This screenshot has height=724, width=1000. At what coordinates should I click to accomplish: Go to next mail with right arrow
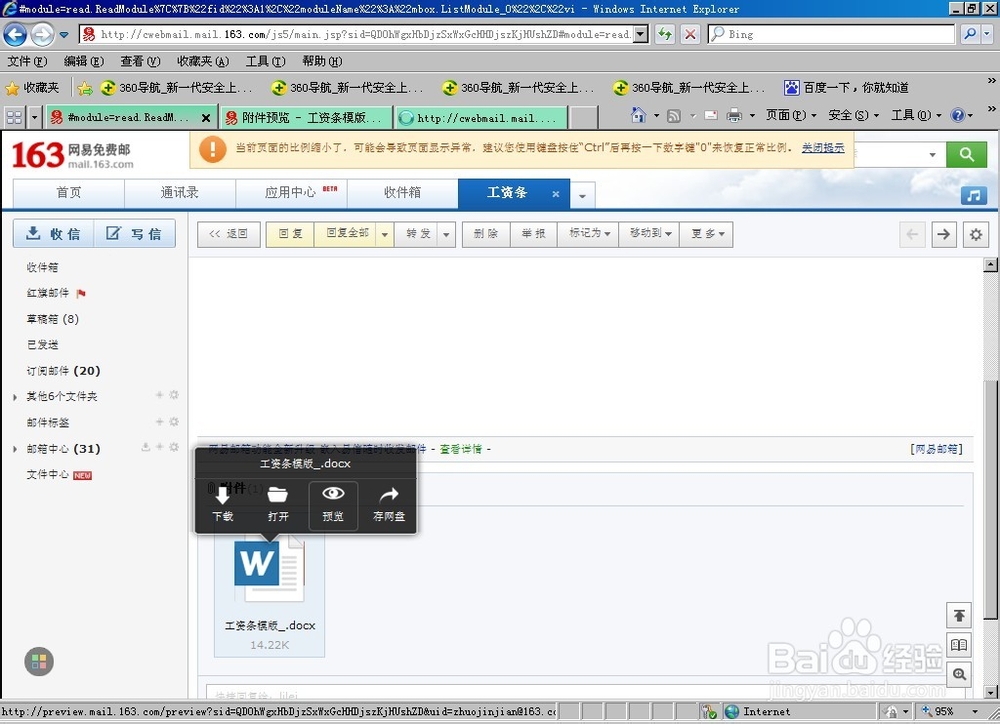[943, 234]
